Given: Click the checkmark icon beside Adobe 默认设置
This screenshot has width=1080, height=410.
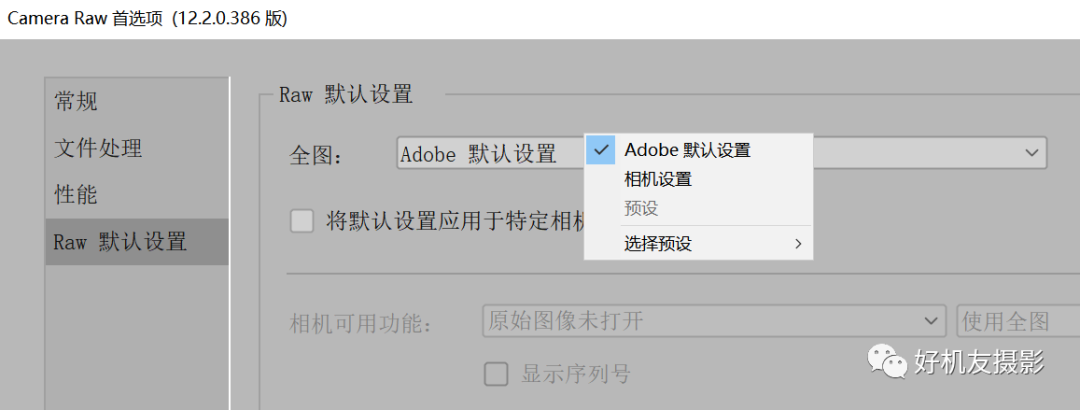Looking at the screenshot, I should pos(601,150).
